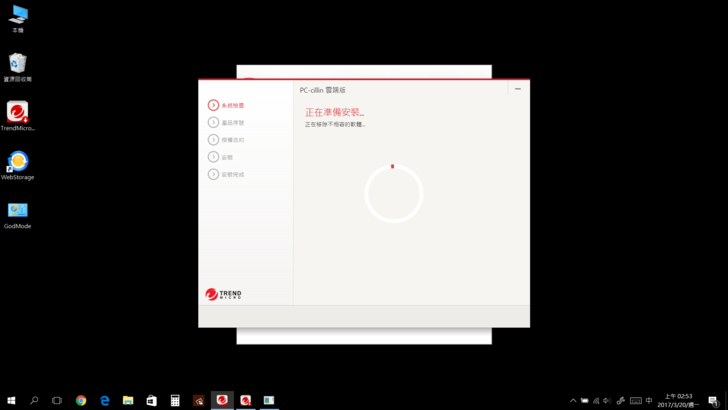Open the volume speaker tray icon
The image size is (728, 410).
(x=607, y=400)
